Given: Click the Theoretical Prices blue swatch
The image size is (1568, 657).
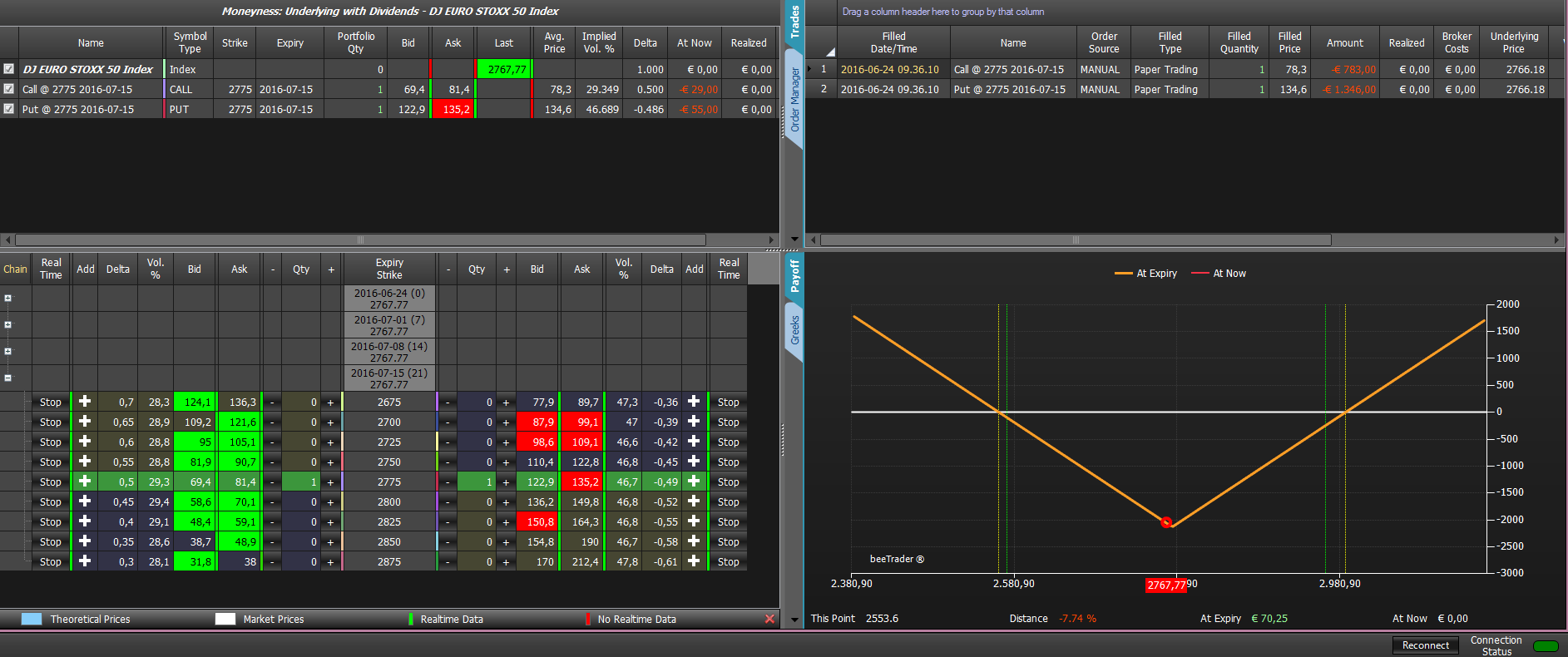Looking at the screenshot, I should [32, 619].
